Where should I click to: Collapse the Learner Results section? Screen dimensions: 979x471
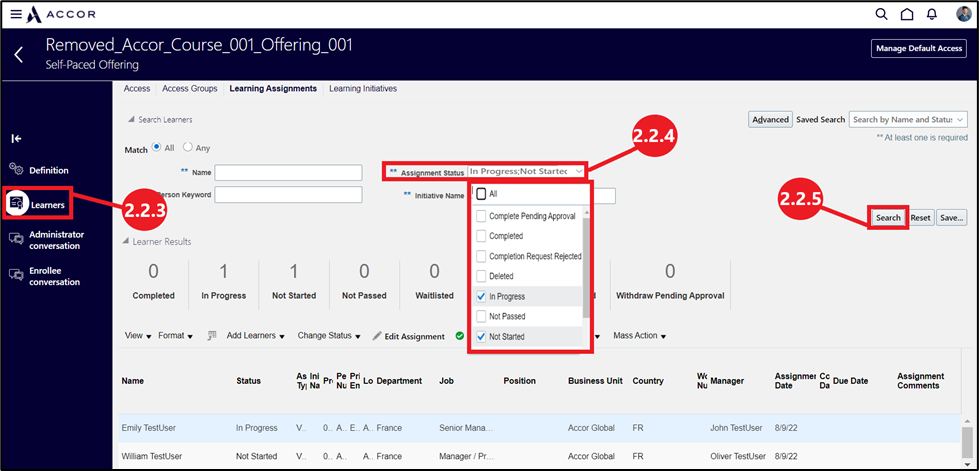click(x=127, y=241)
